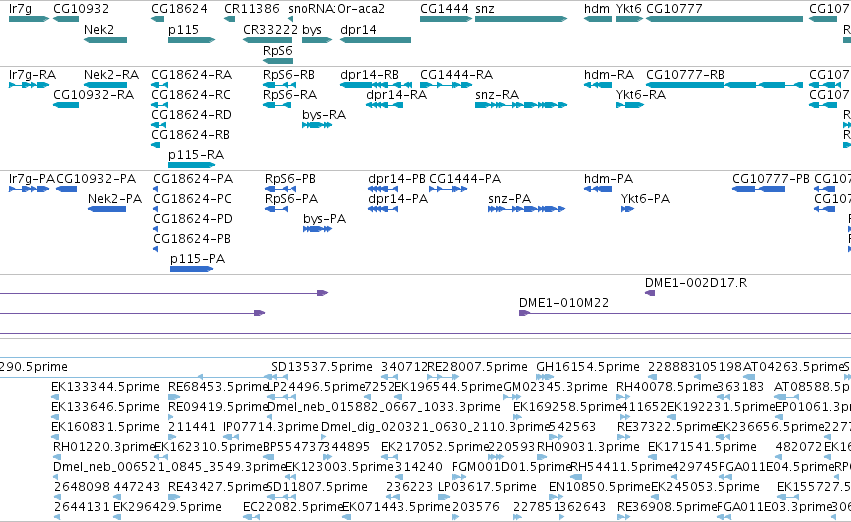
Task: Open protein RpS6-PB
Action: click(281, 189)
